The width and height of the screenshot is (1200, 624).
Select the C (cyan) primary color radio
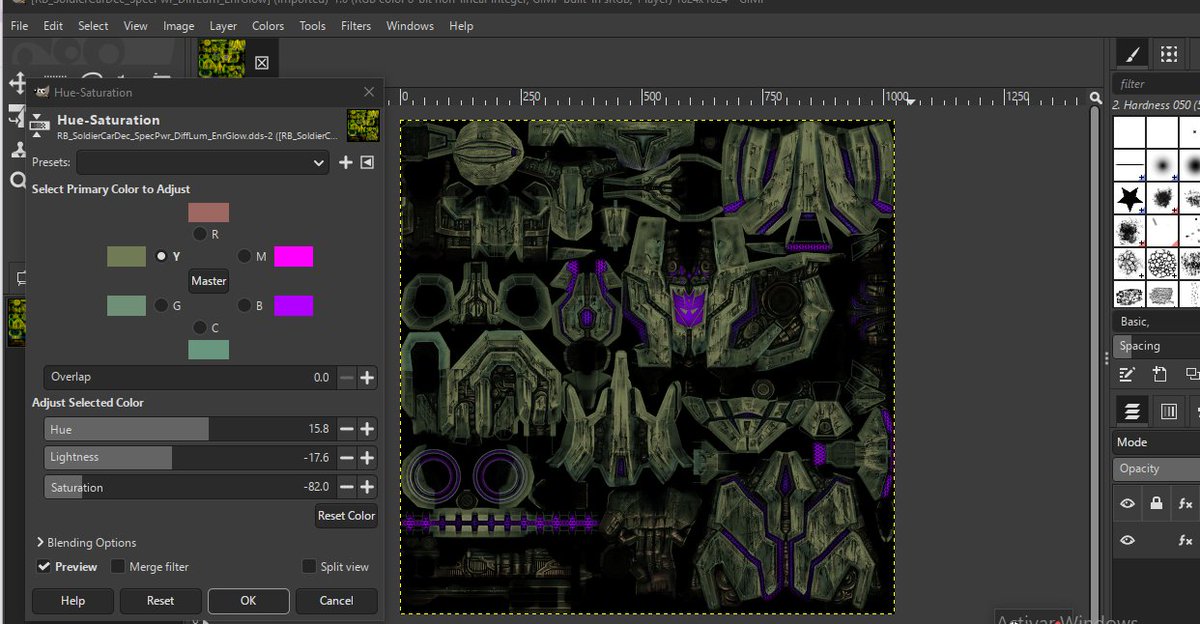click(x=200, y=327)
